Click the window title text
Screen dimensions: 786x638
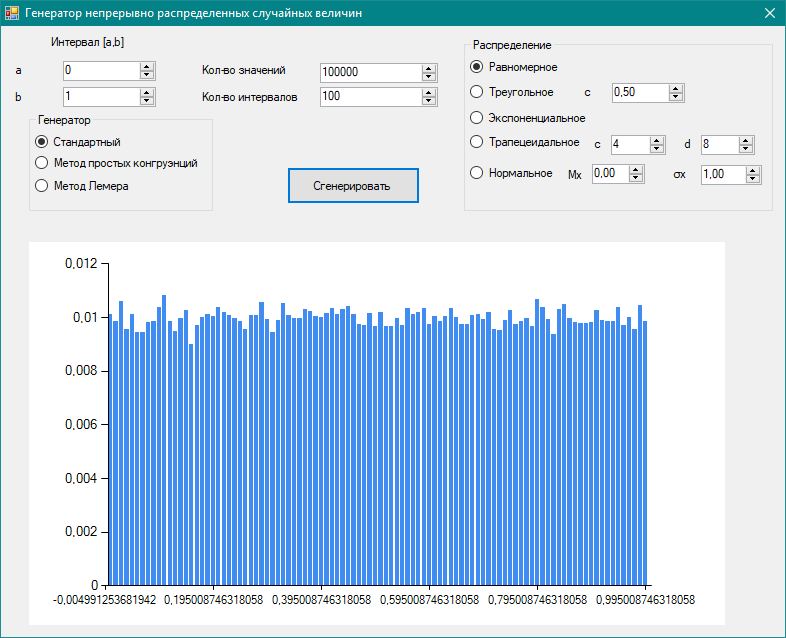point(193,13)
